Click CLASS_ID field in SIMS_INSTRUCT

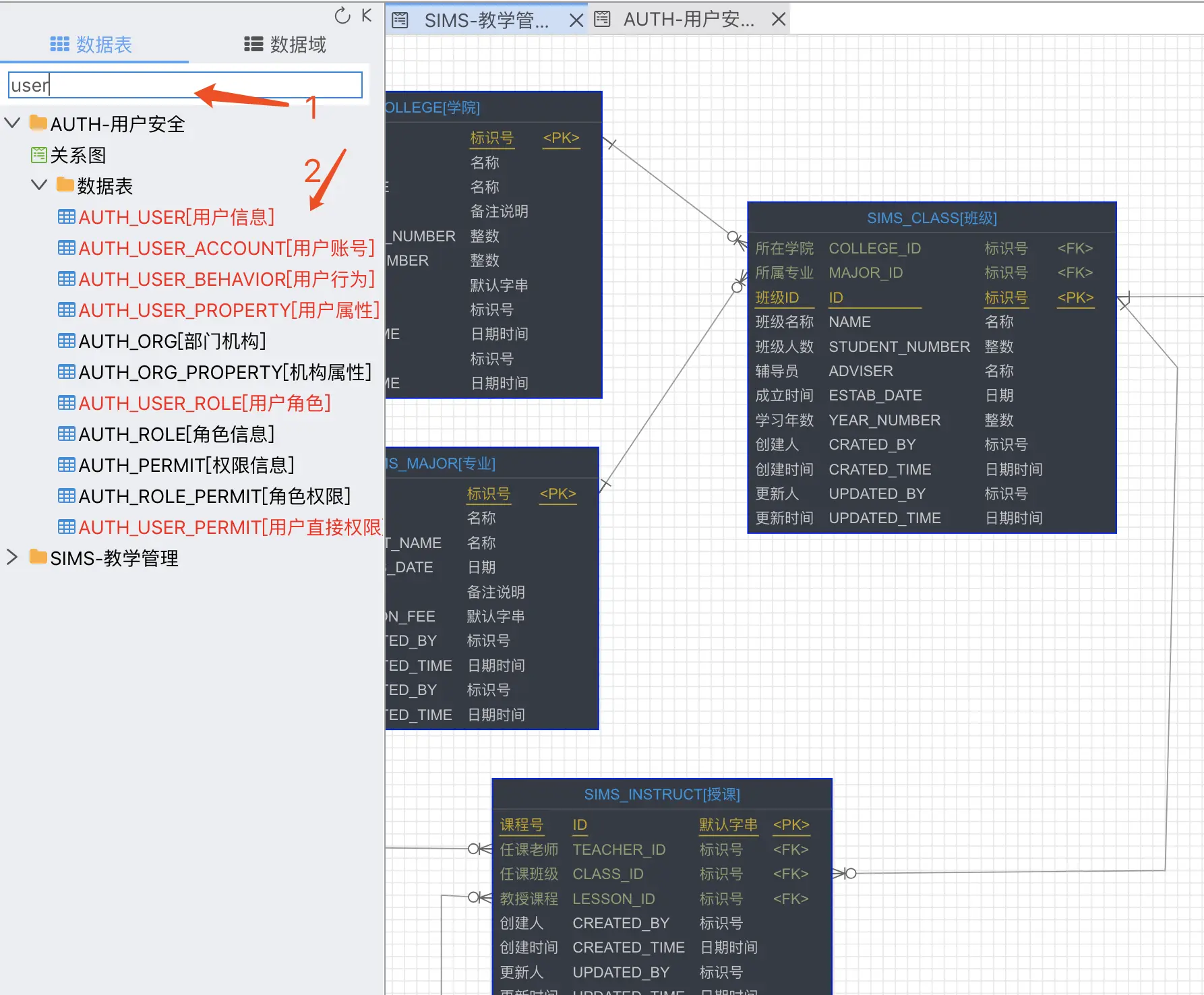[607, 874]
